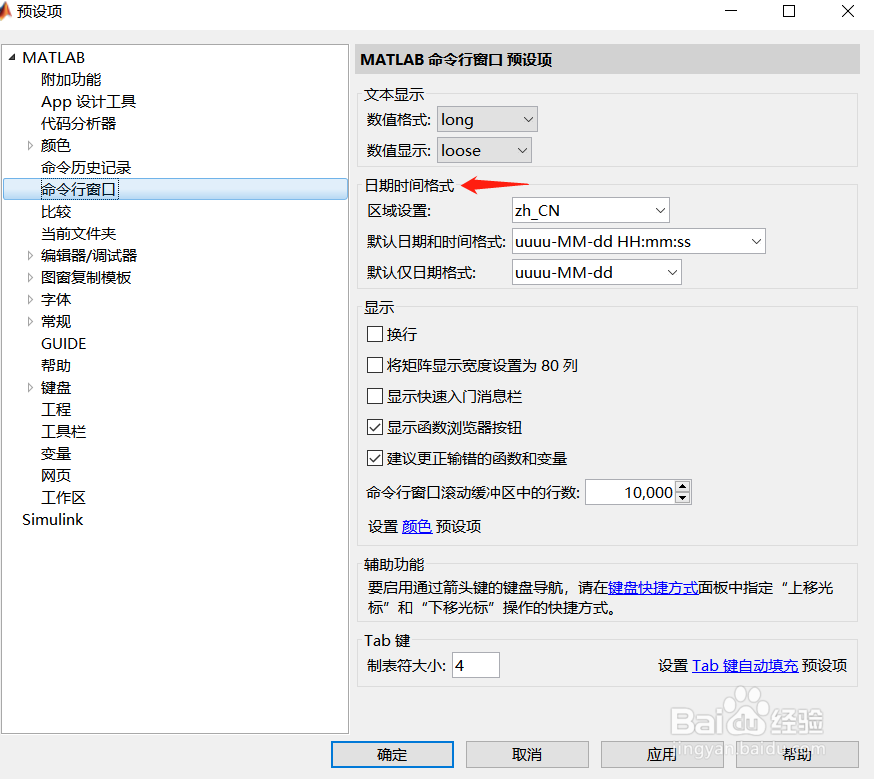Select 图窗复制模板 item in the tree
This screenshot has height=779, width=874.
point(86,277)
